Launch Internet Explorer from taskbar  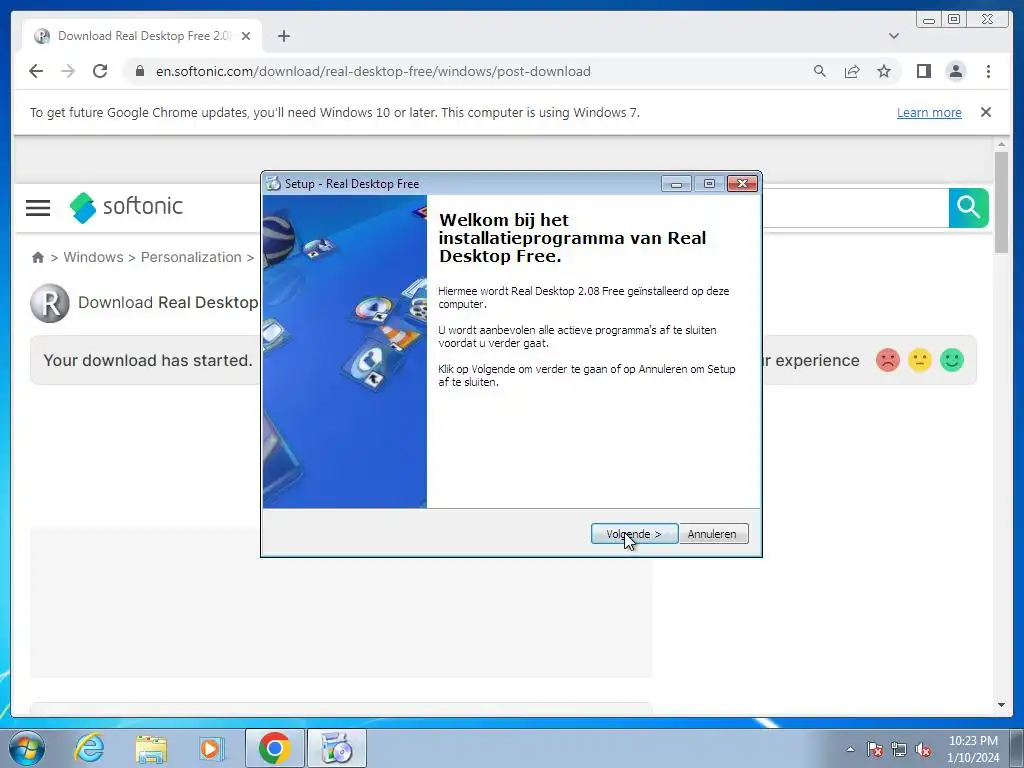point(89,748)
